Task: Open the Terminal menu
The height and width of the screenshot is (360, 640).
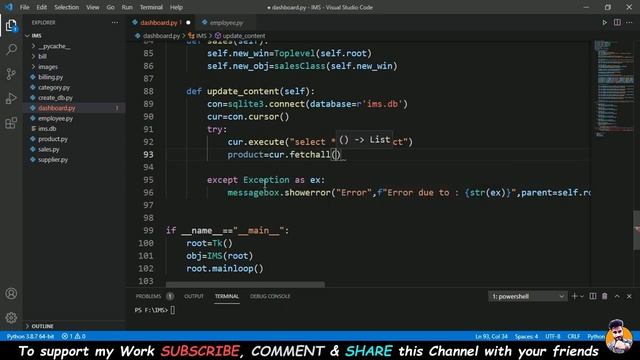Action: coord(151,7)
